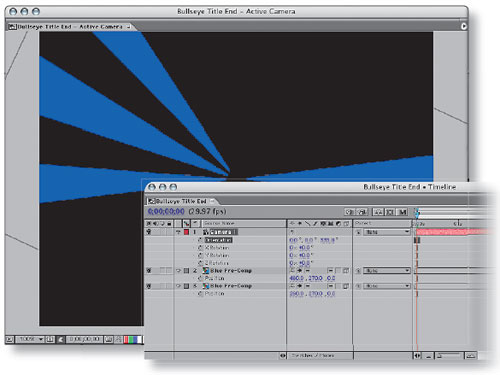Screen dimensions: 500x375
Task: Open the Camera layer parent dropdown
Action: [x=386, y=232]
